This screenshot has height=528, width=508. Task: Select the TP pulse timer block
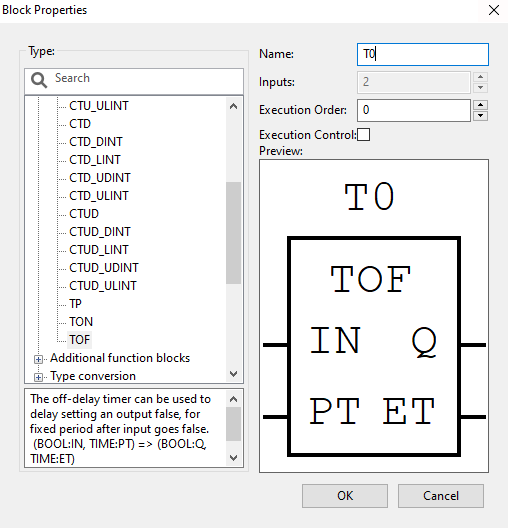click(75, 304)
